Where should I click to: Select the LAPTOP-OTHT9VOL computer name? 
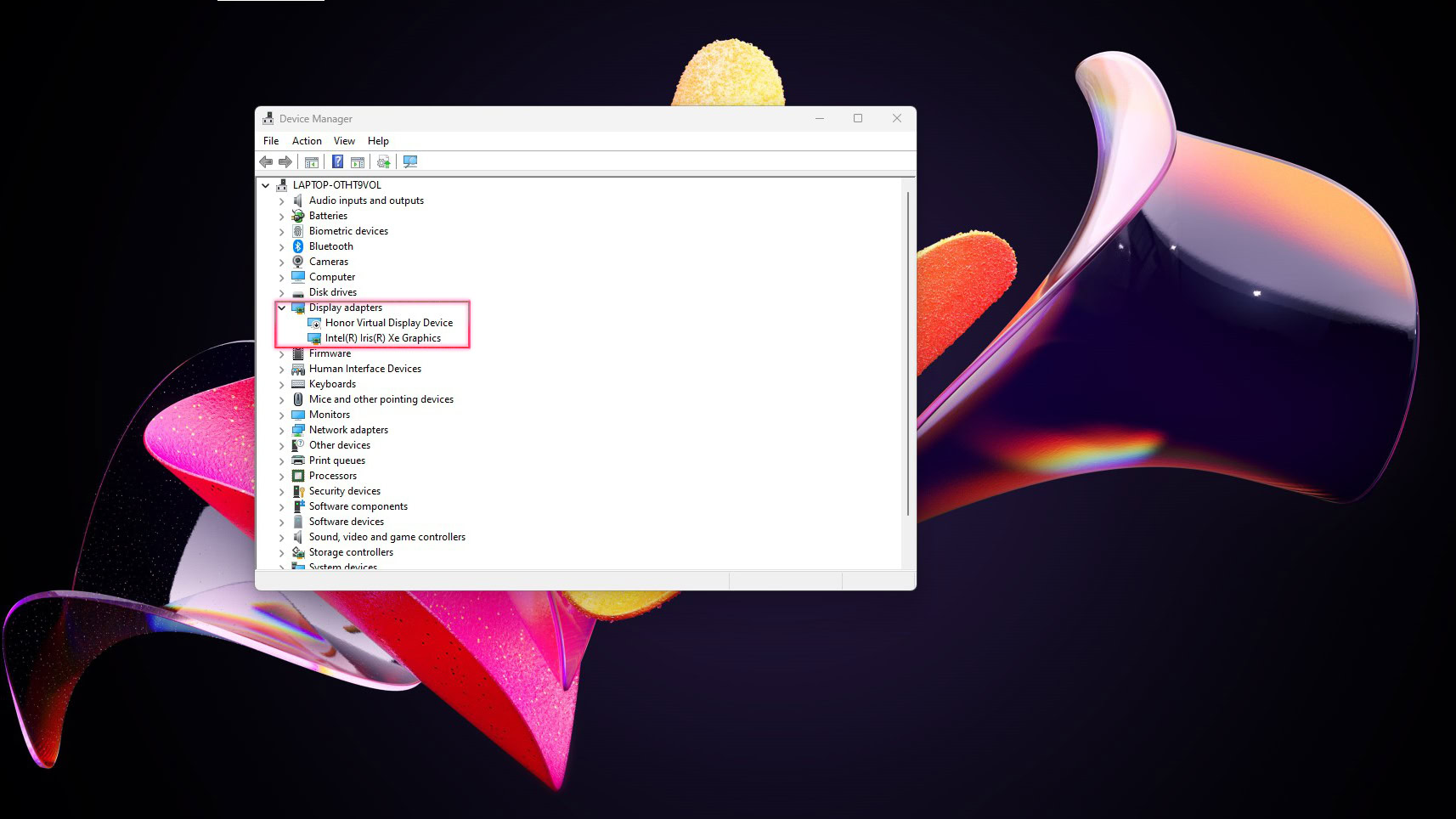(x=337, y=185)
